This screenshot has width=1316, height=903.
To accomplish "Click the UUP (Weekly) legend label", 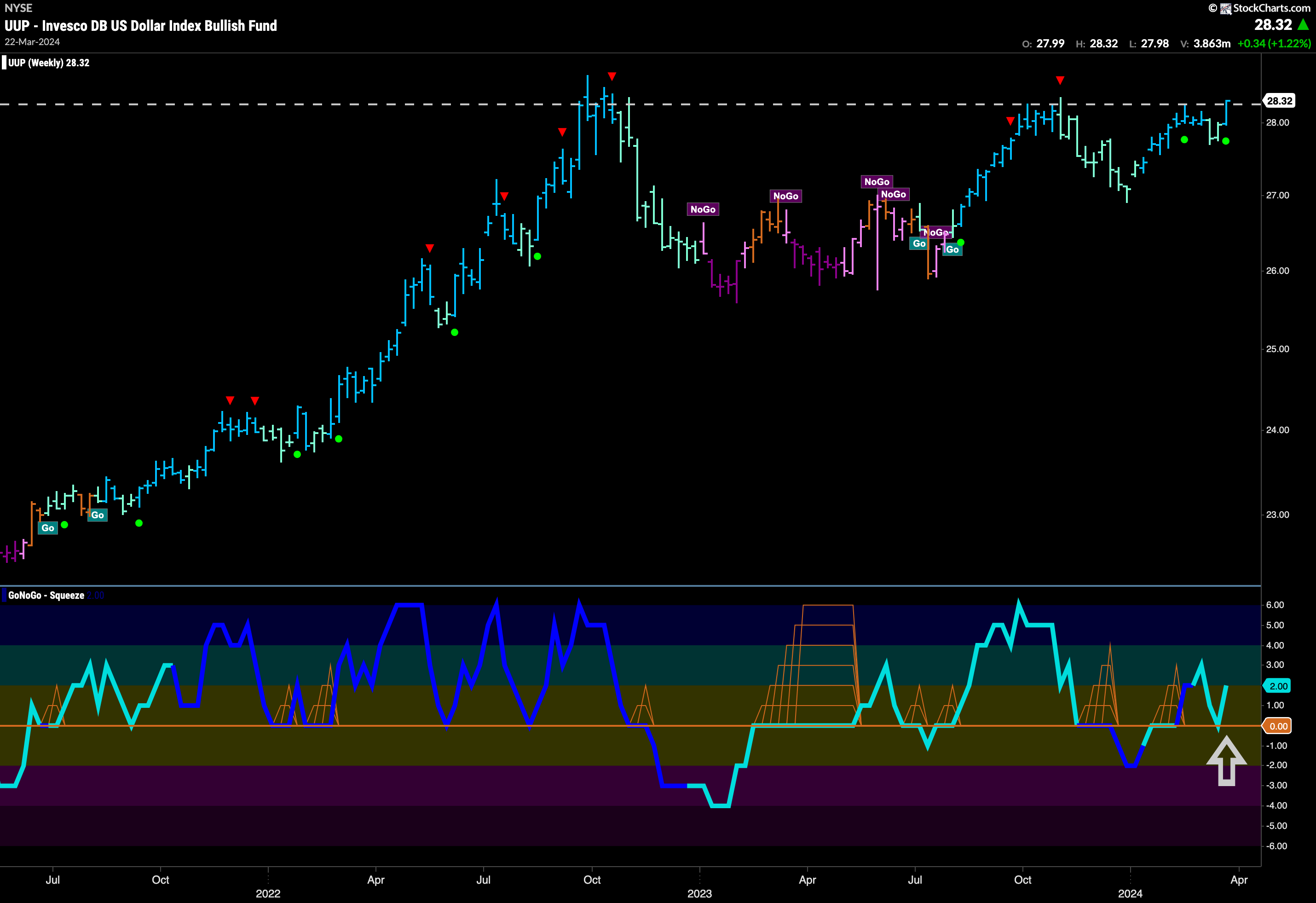I will coord(49,63).
